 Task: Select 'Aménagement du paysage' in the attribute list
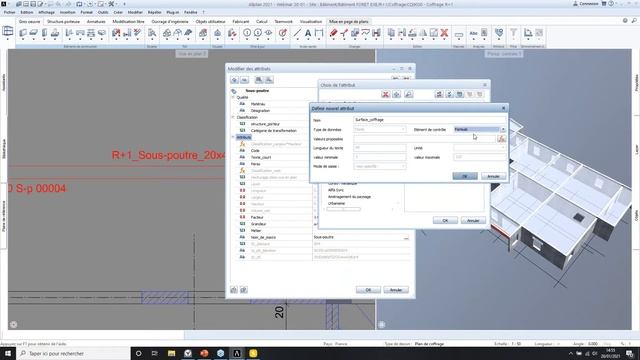click(349, 197)
